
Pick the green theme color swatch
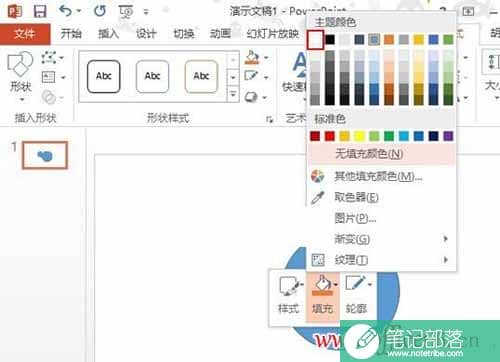pos(448,40)
